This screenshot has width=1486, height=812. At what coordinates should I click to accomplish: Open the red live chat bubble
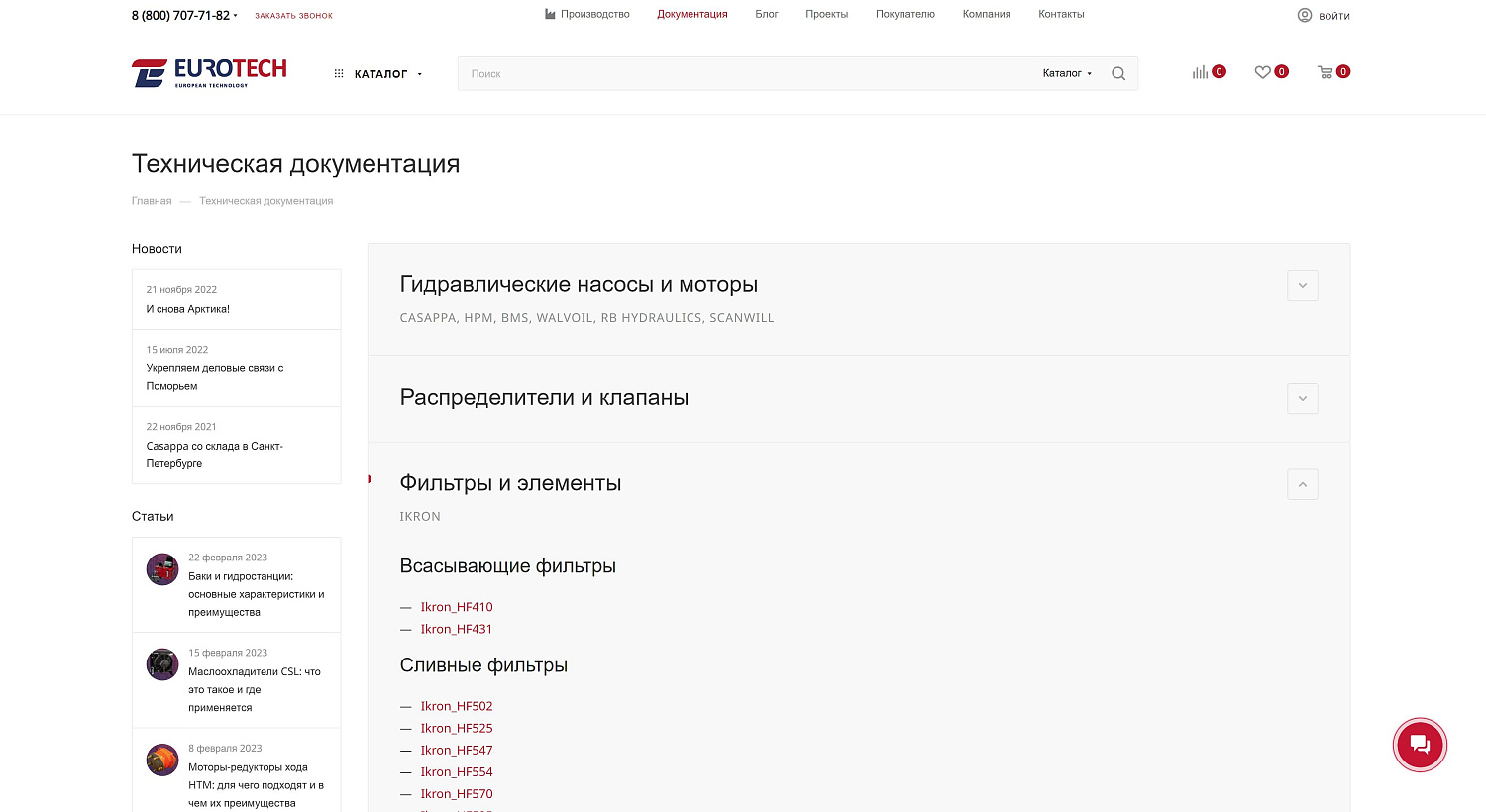point(1420,745)
